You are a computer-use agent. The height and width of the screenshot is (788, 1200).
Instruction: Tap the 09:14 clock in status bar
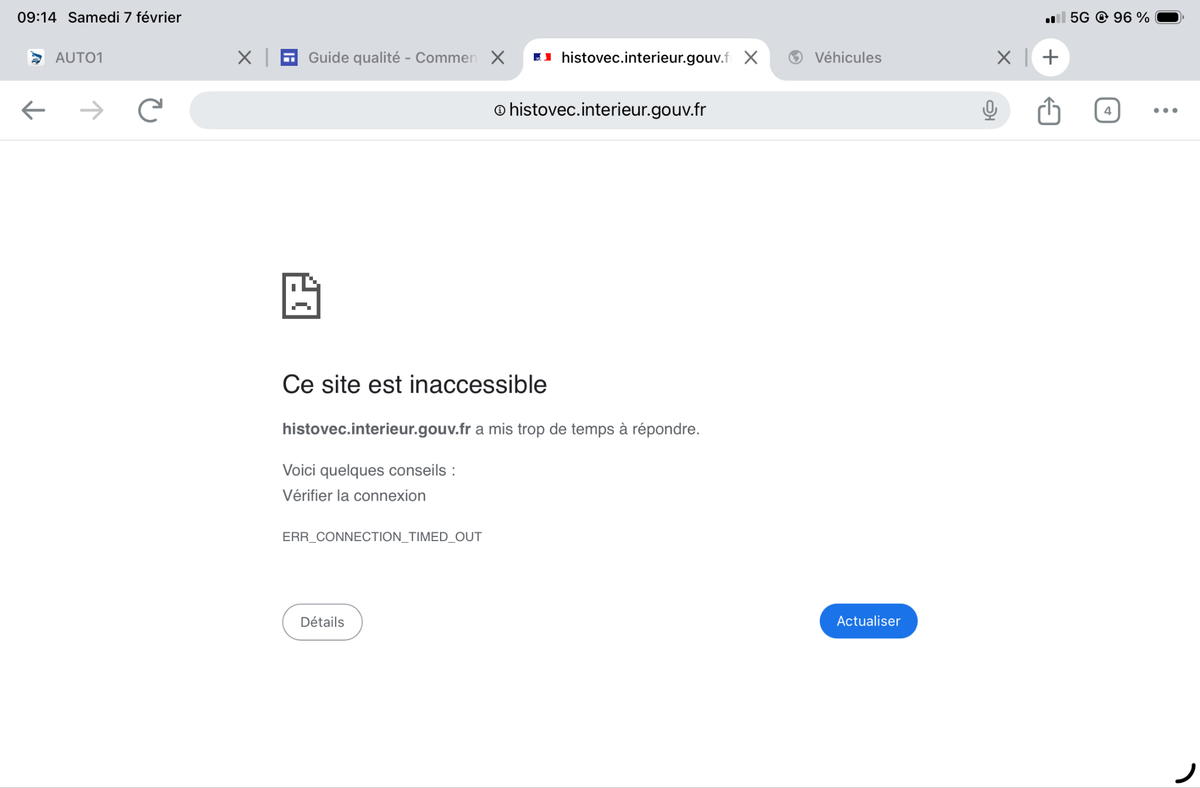37,17
